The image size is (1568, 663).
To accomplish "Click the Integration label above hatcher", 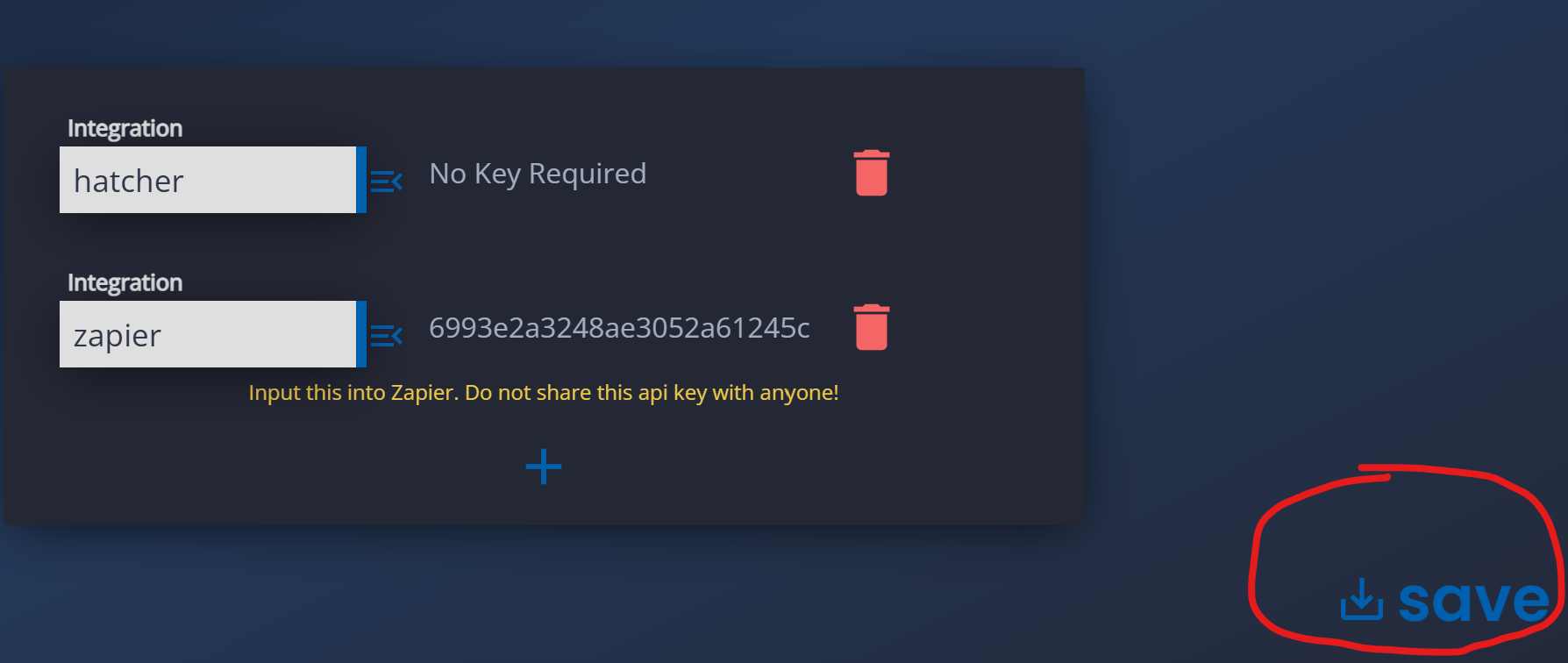I will tap(125, 127).
